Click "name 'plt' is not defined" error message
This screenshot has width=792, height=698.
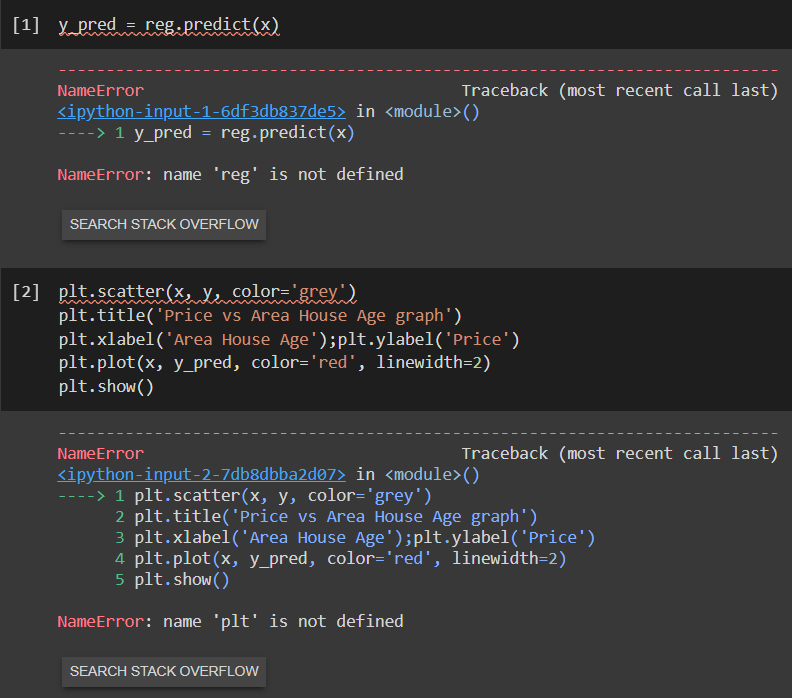(x=283, y=621)
